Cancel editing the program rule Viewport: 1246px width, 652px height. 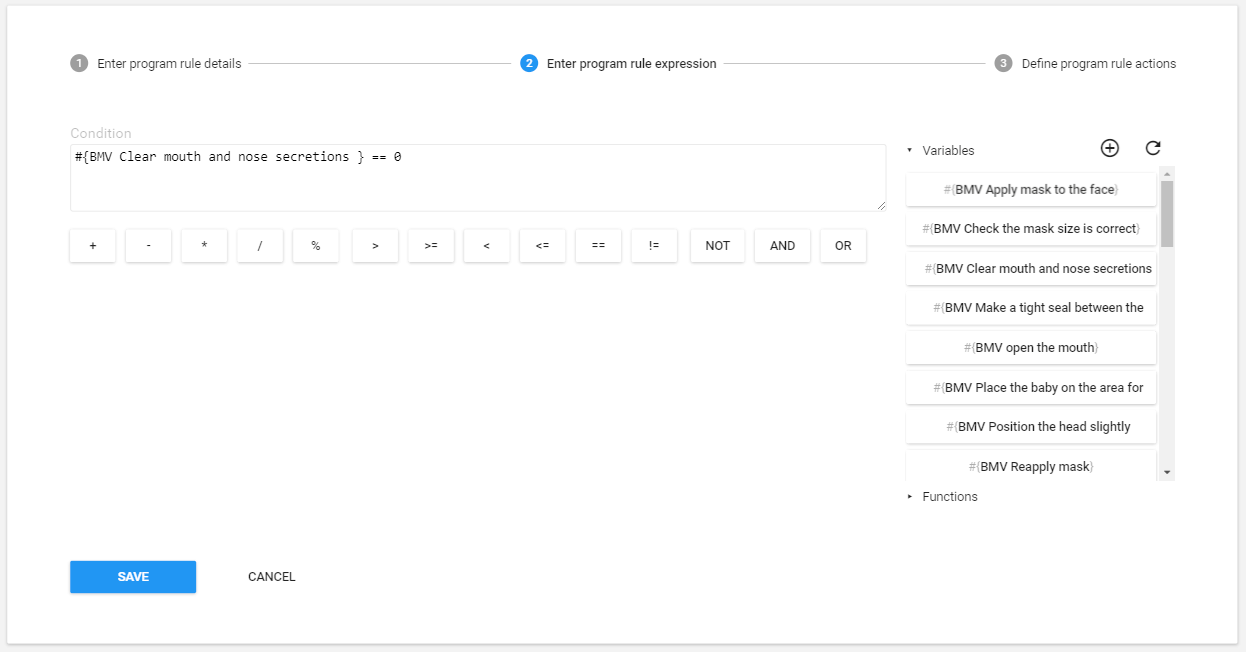272,577
